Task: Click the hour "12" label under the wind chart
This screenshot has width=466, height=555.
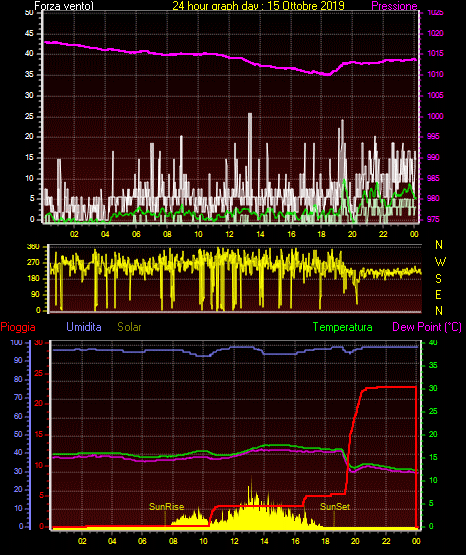Action: click(229, 234)
